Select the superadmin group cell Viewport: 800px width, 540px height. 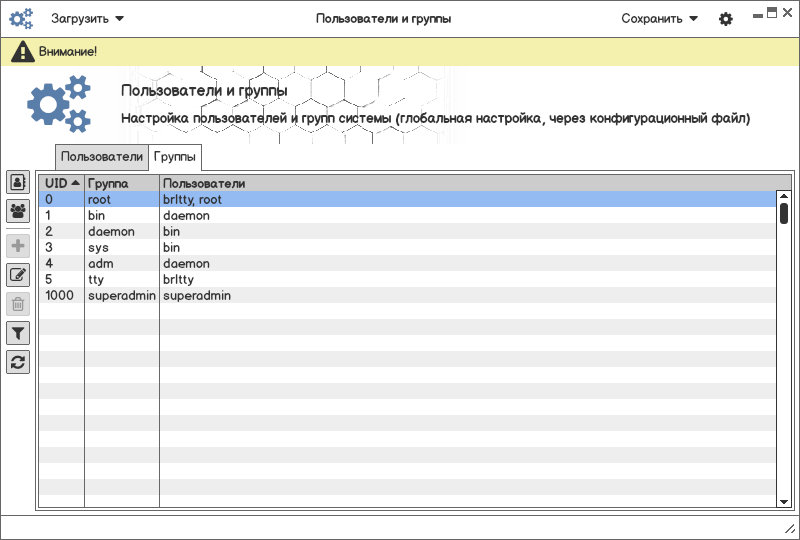click(122, 296)
